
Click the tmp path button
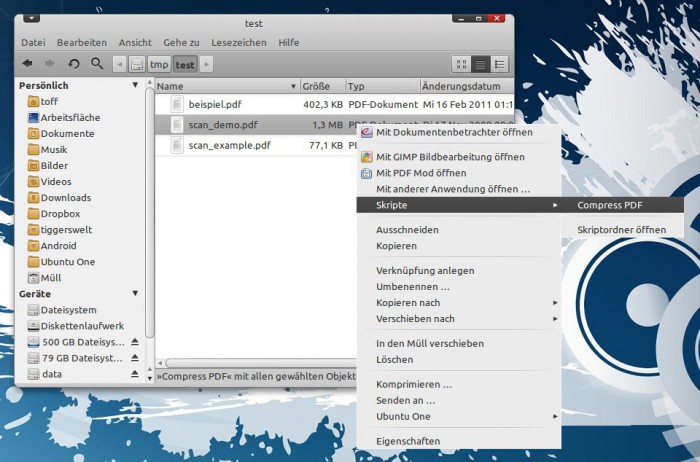(159, 64)
